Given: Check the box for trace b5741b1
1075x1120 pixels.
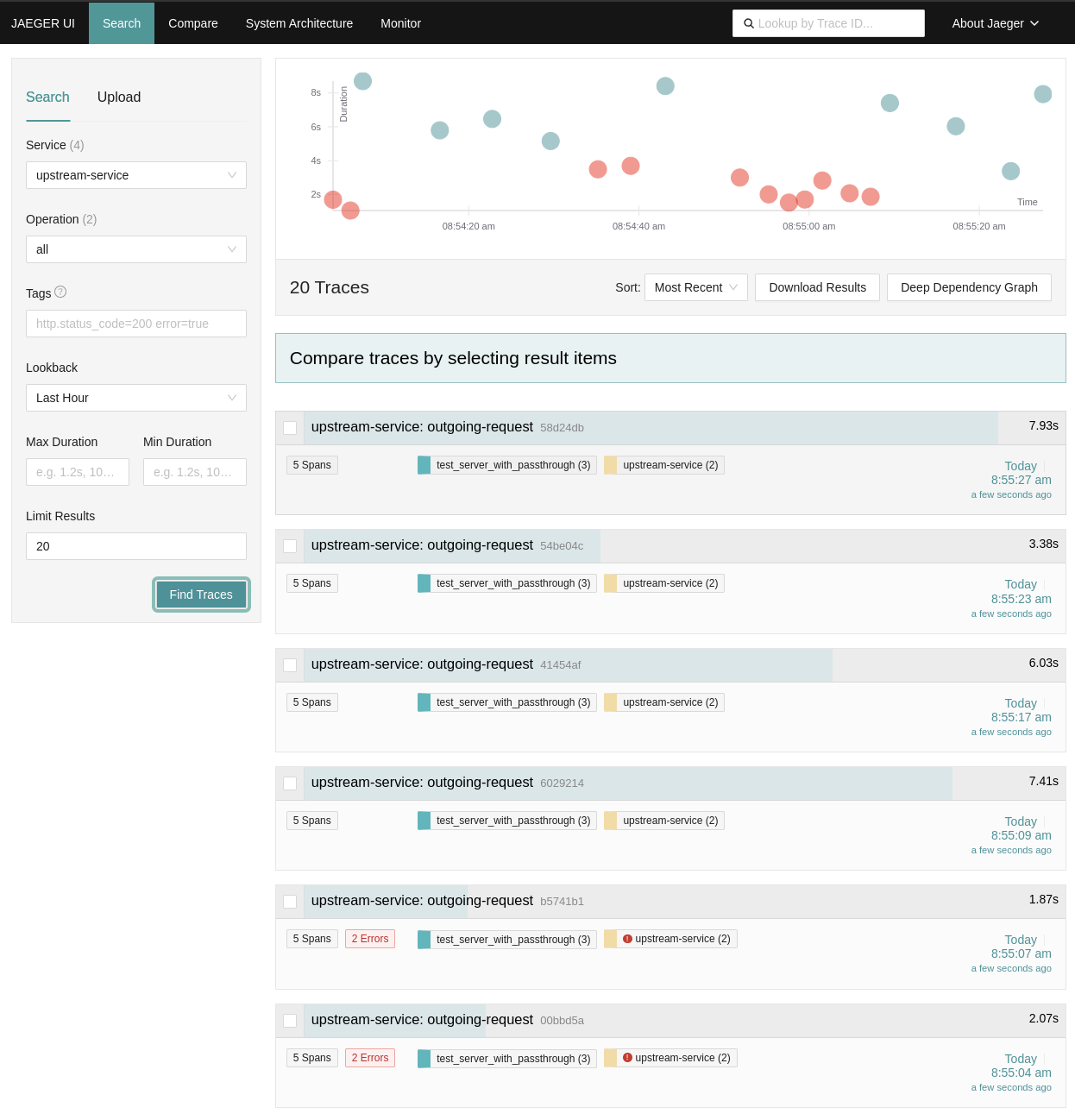Looking at the screenshot, I should [290, 902].
